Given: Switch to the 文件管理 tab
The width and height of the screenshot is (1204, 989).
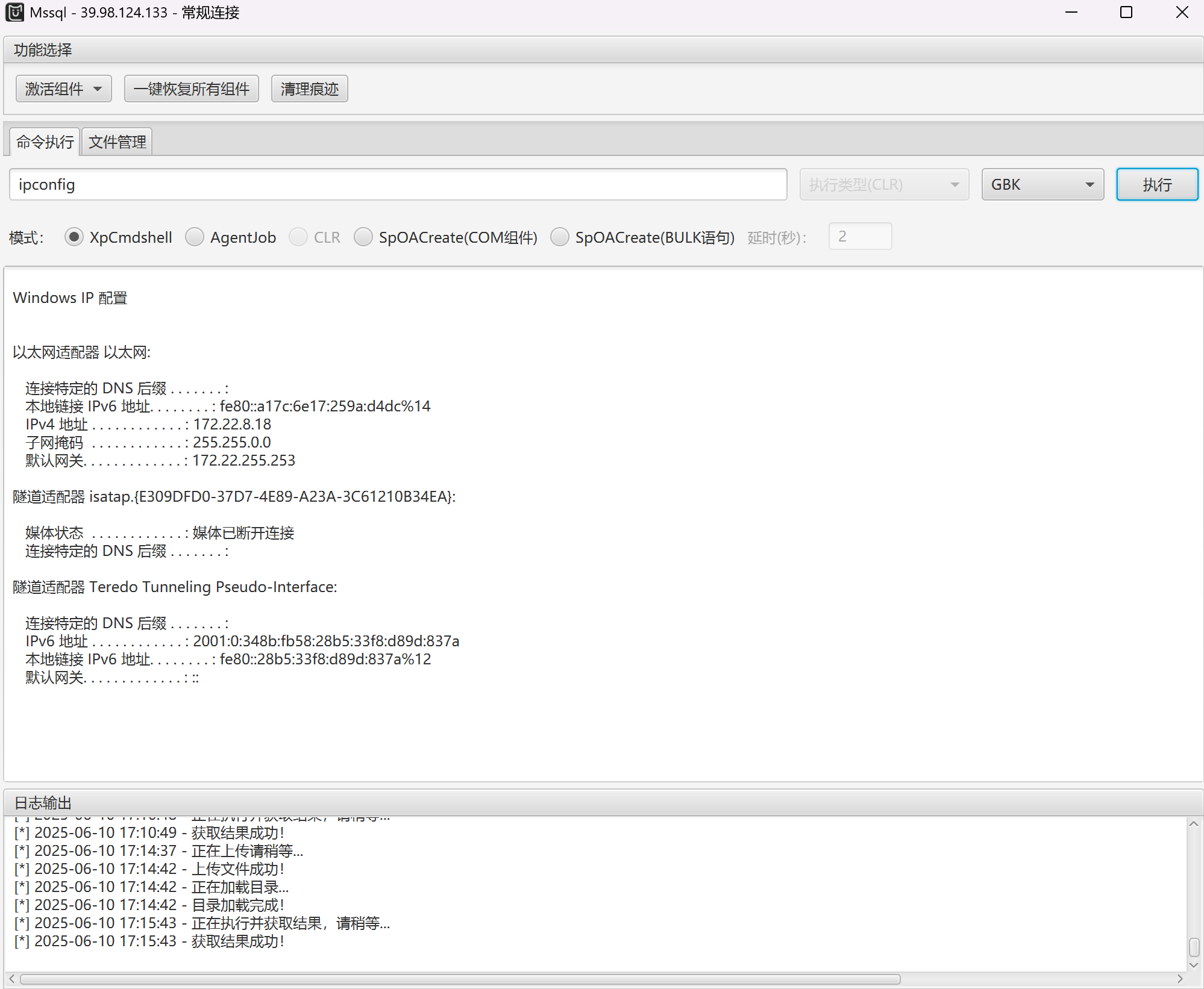Looking at the screenshot, I should [117, 142].
